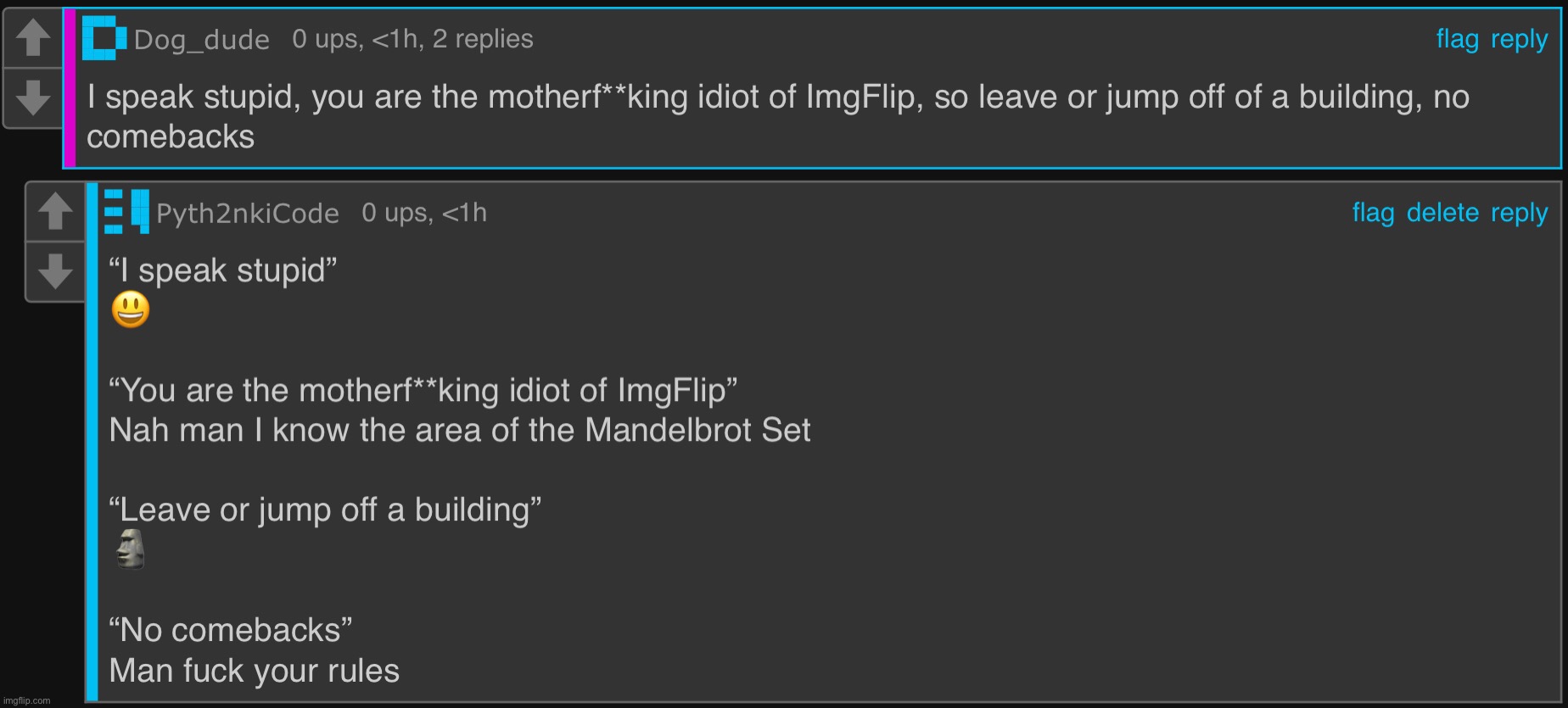Image resolution: width=1568 pixels, height=708 pixels.
Task: Delete Pyth2nkiCode's comment
Action: pyautogui.click(x=1444, y=212)
